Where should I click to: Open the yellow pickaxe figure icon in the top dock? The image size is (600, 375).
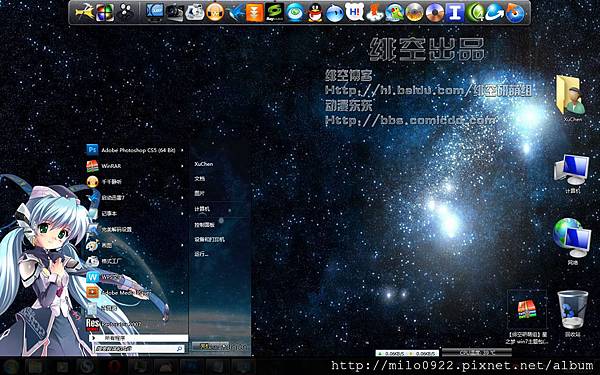coord(85,12)
